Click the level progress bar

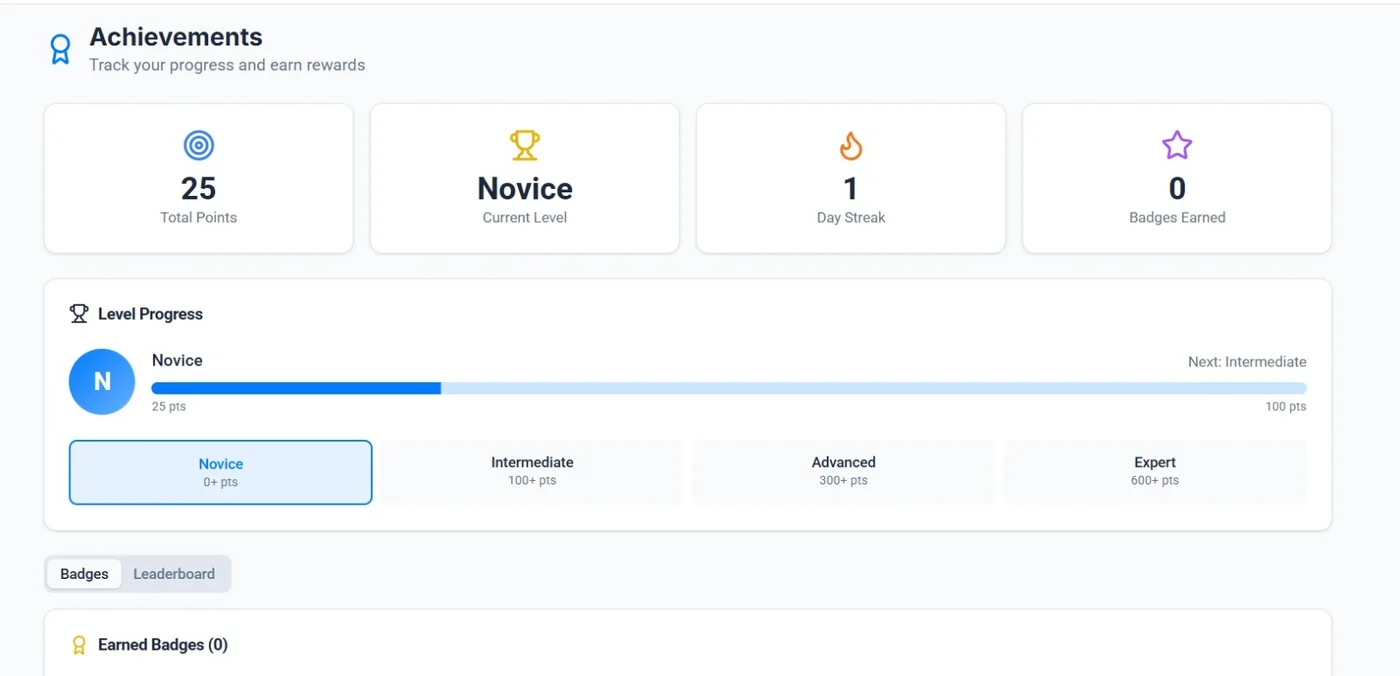(x=729, y=388)
